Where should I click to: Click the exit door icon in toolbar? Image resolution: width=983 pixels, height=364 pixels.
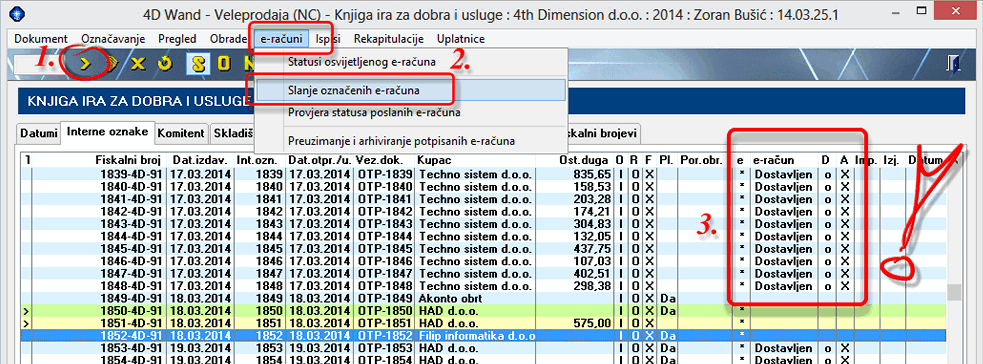[955, 65]
